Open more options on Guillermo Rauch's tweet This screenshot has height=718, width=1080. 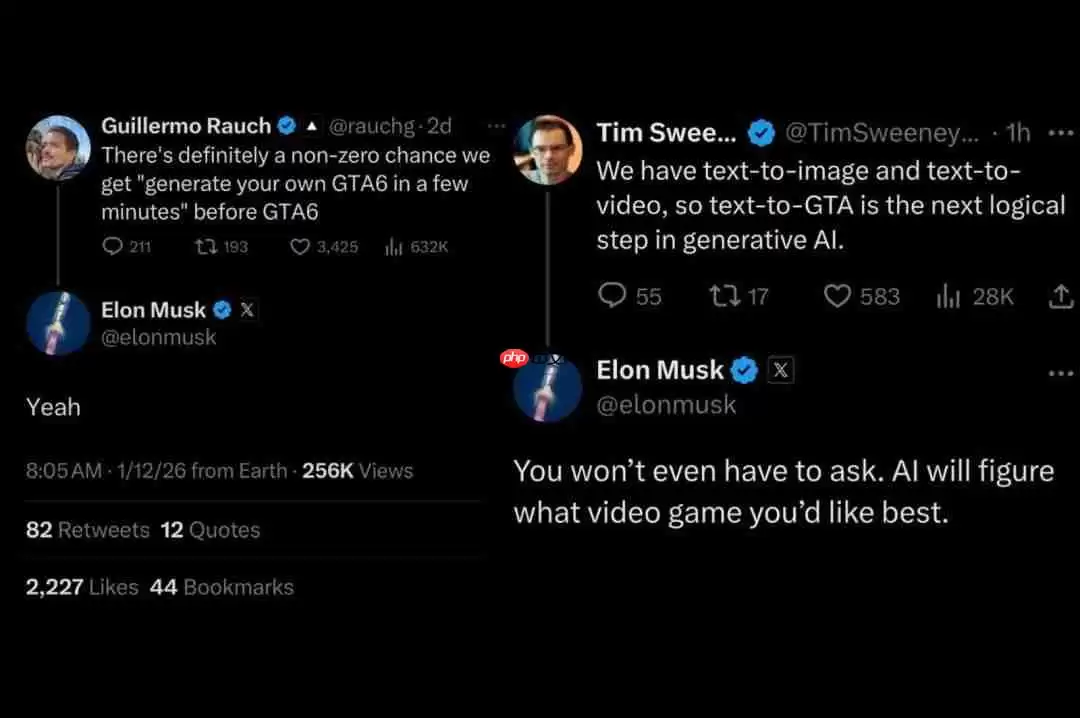[x=496, y=127]
